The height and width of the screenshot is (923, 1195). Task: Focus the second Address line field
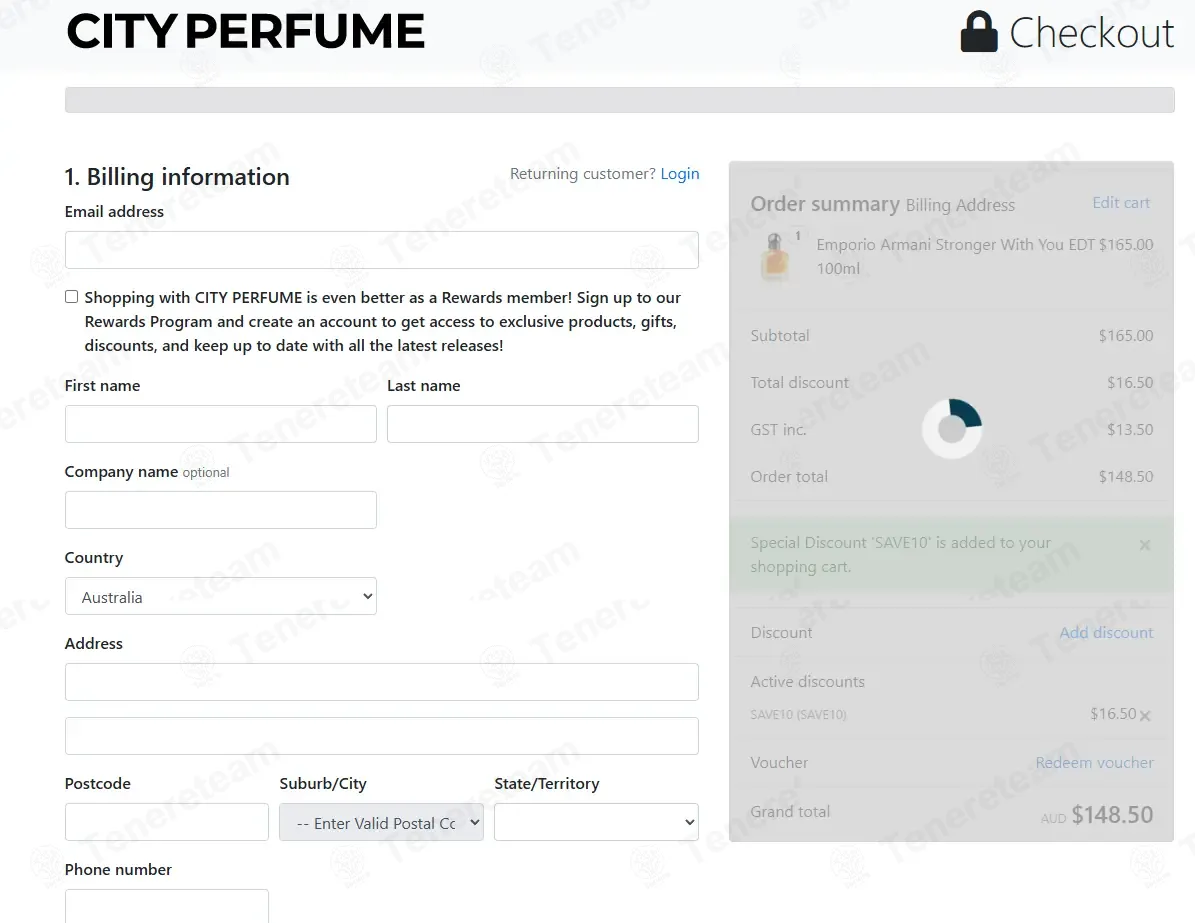(x=382, y=736)
